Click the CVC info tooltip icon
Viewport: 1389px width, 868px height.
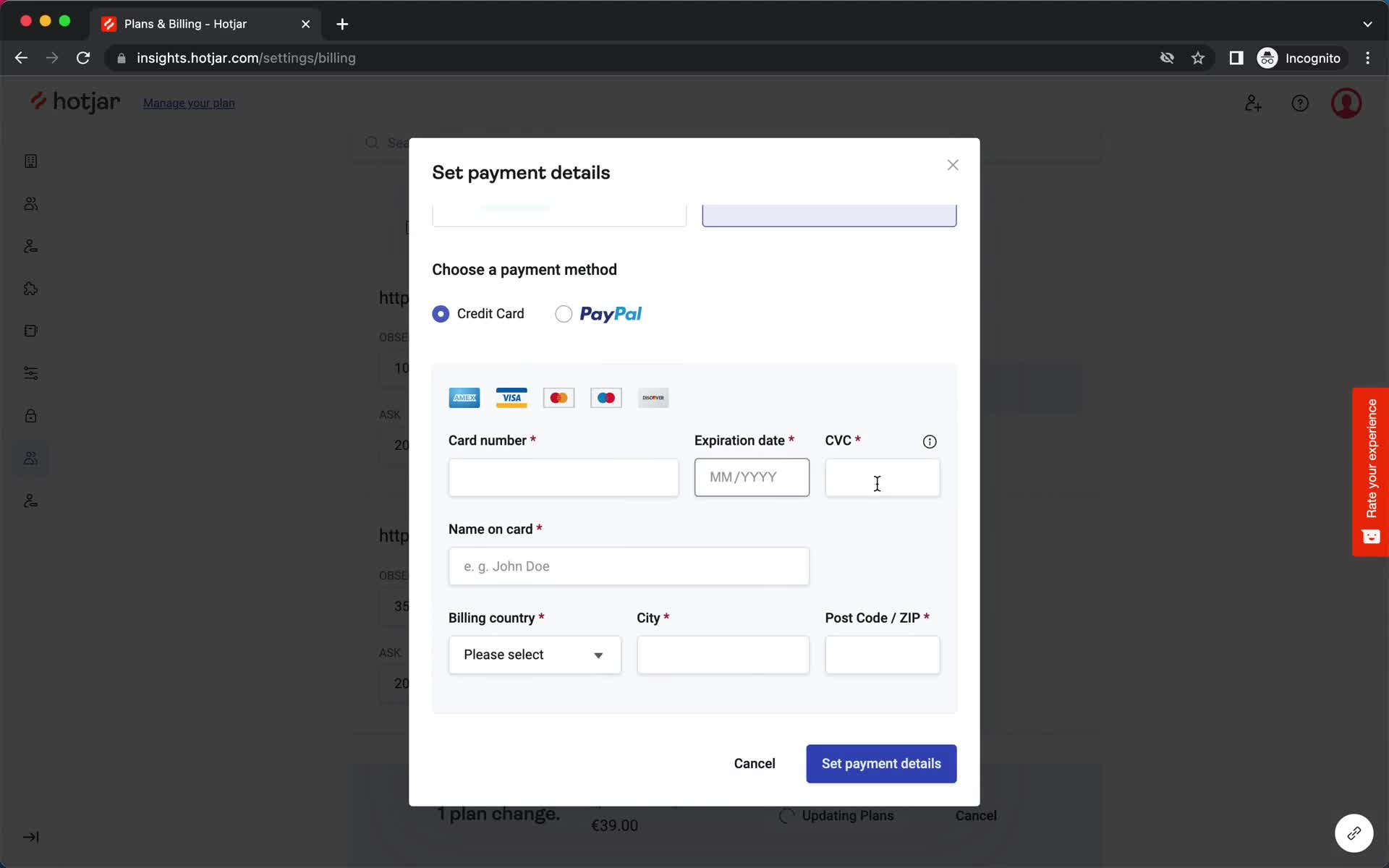(929, 440)
